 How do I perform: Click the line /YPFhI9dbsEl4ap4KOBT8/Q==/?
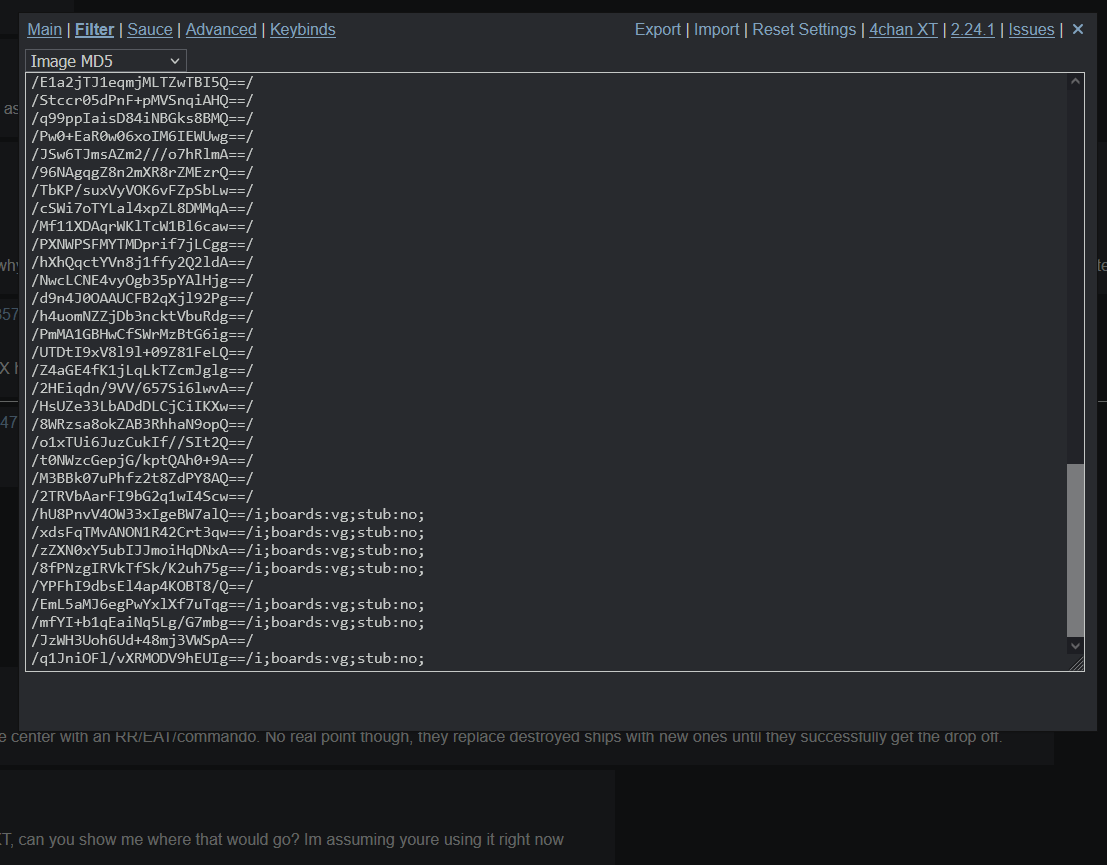[x=142, y=587]
